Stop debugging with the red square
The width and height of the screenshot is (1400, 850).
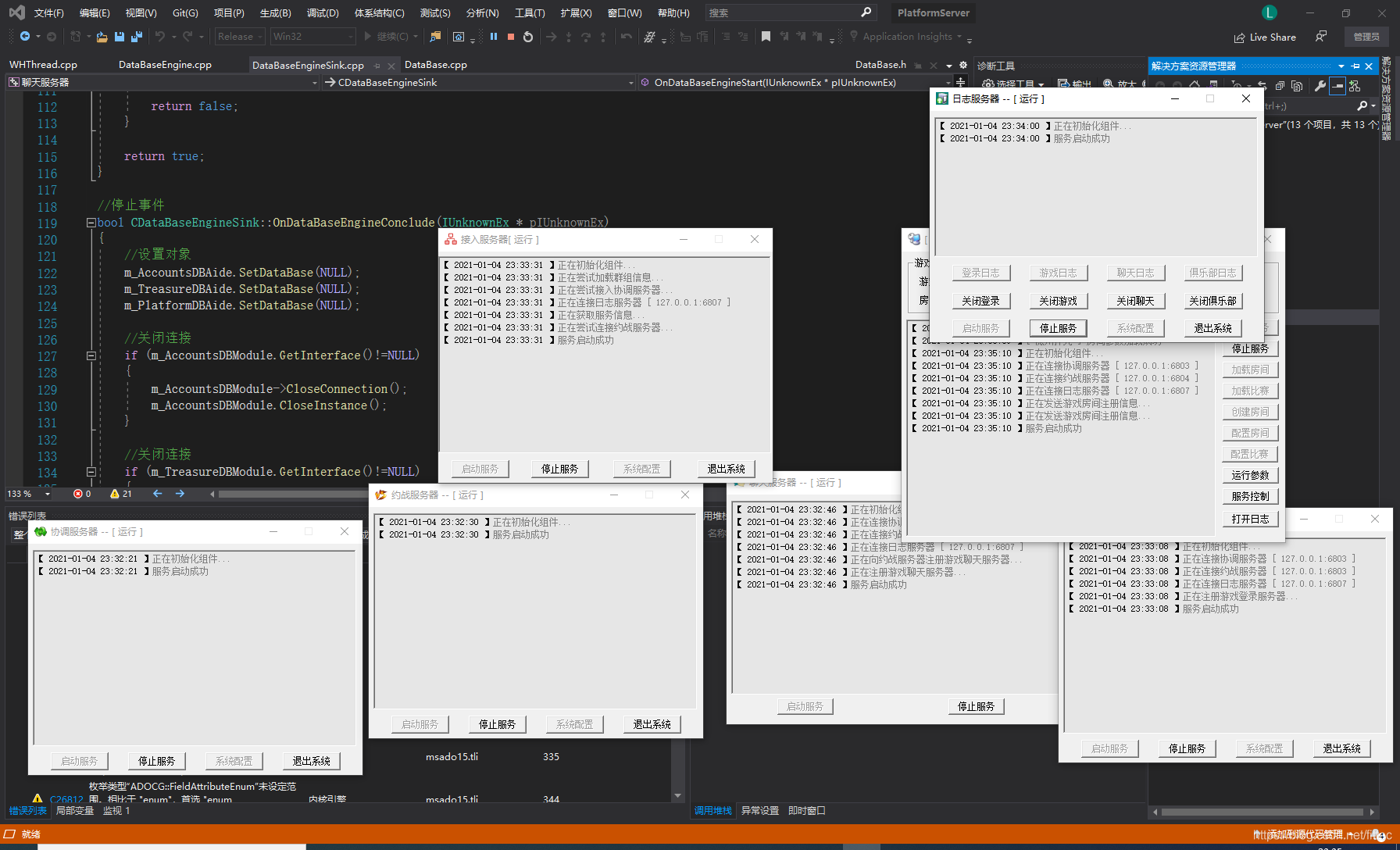click(x=511, y=37)
